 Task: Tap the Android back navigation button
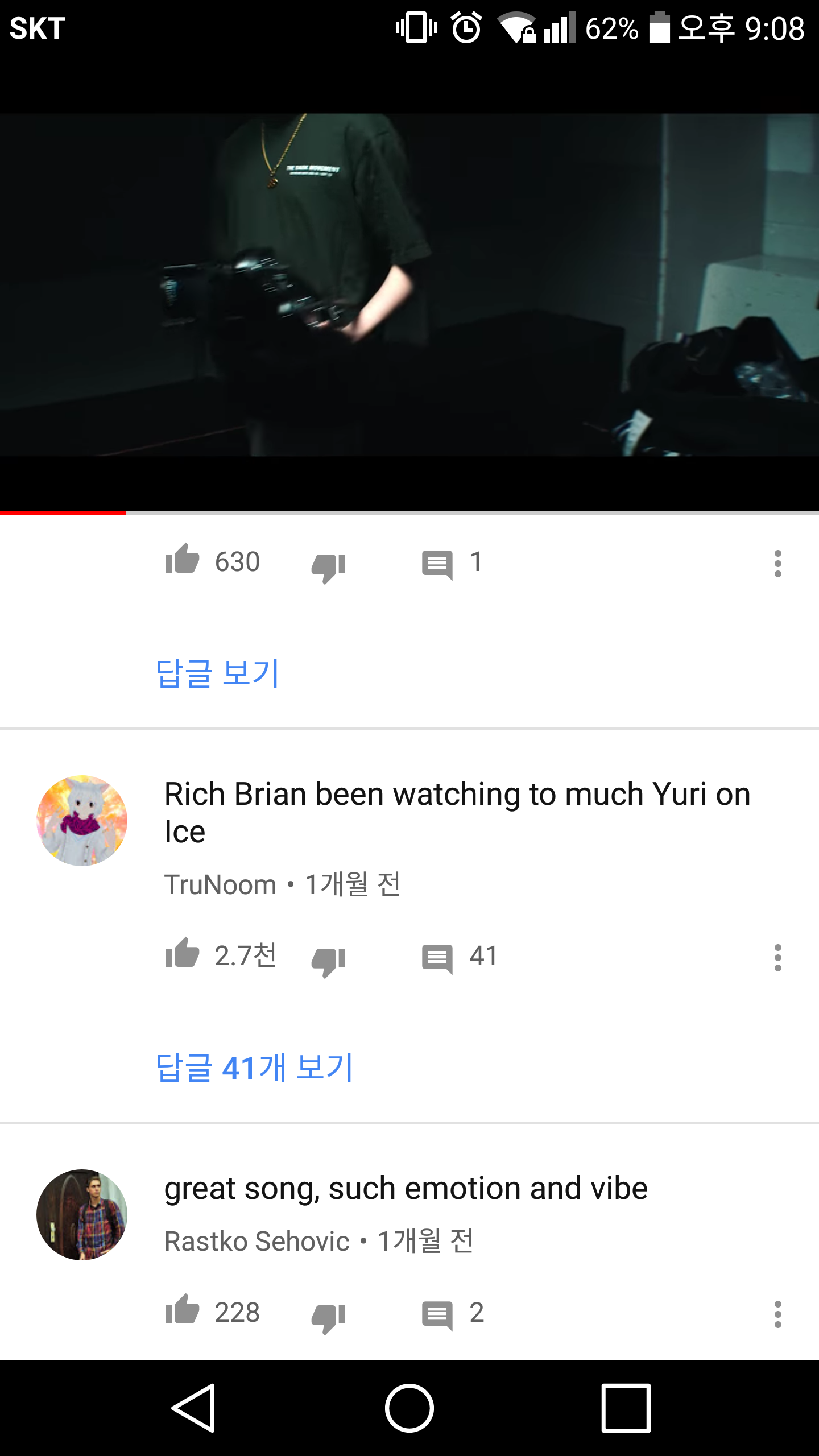click(x=193, y=1408)
